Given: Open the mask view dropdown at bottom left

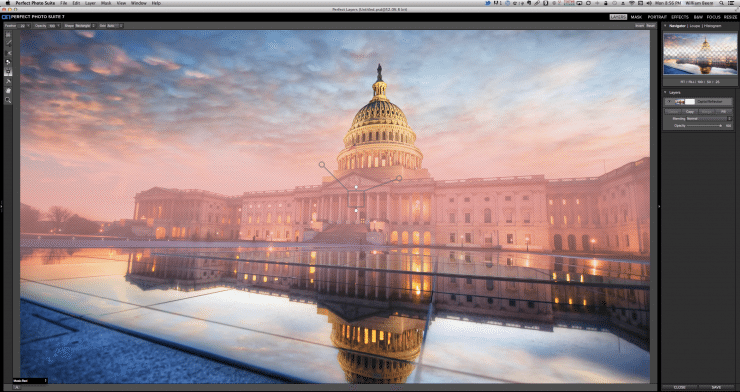Looking at the screenshot, I should click(x=30, y=380).
